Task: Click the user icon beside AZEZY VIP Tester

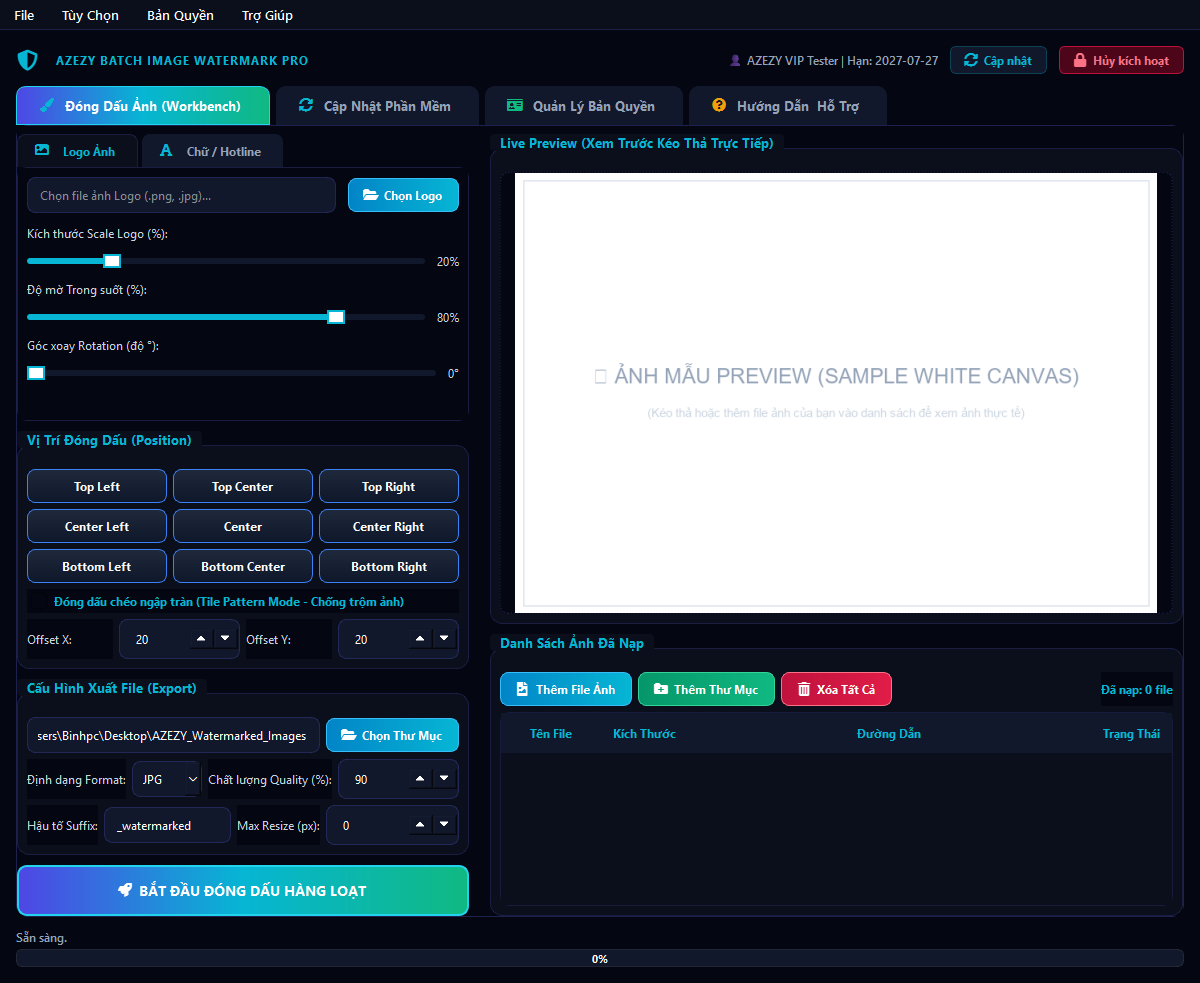Action: pos(736,60)
